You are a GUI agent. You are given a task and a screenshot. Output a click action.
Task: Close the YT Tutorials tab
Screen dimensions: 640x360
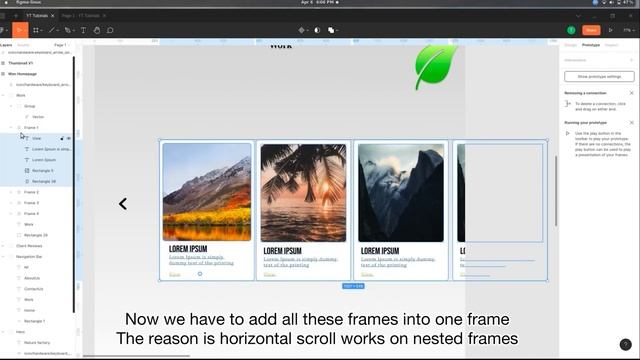[x=53, y=16]
